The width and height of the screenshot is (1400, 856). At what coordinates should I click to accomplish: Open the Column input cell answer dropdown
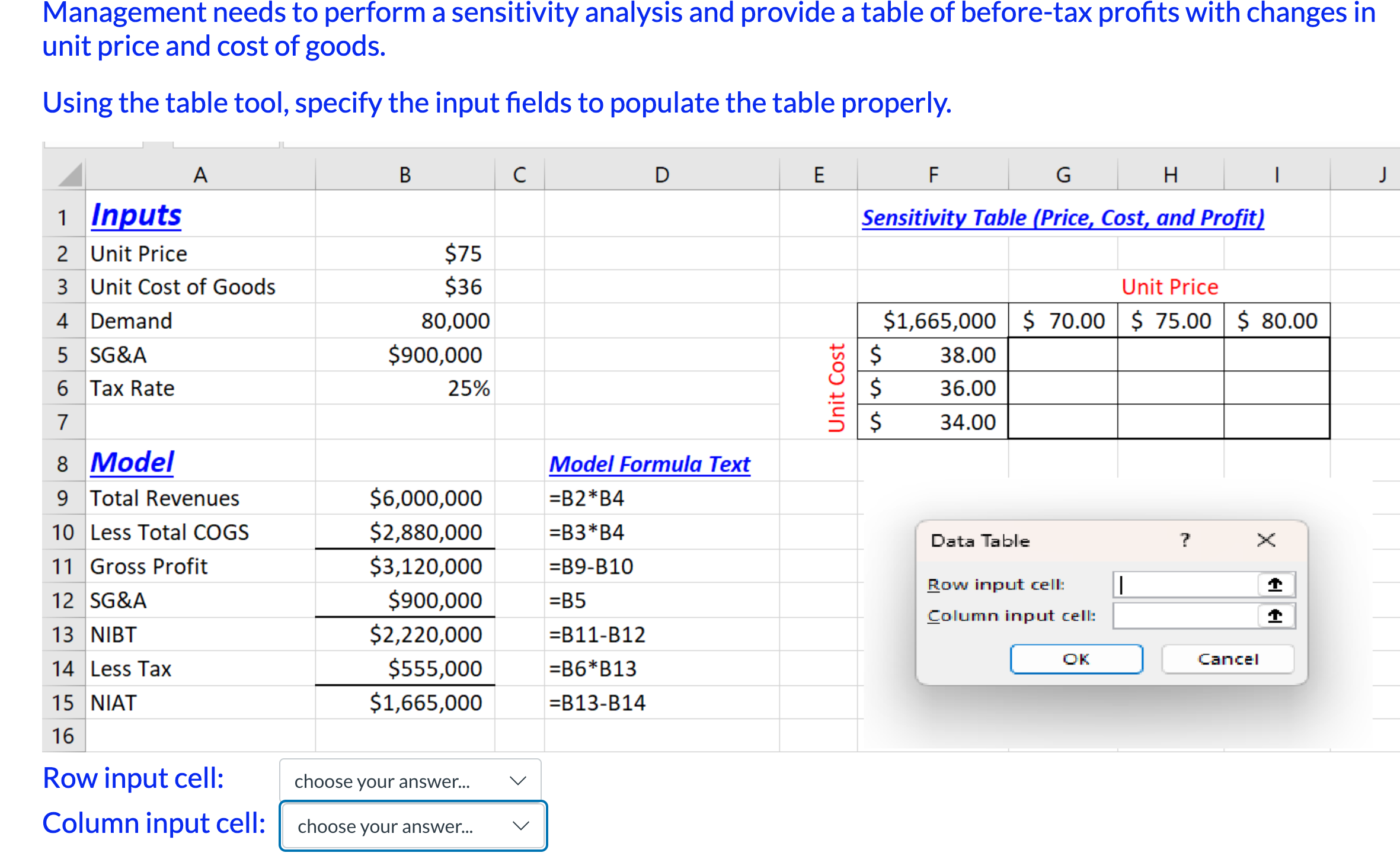(413, 826)
